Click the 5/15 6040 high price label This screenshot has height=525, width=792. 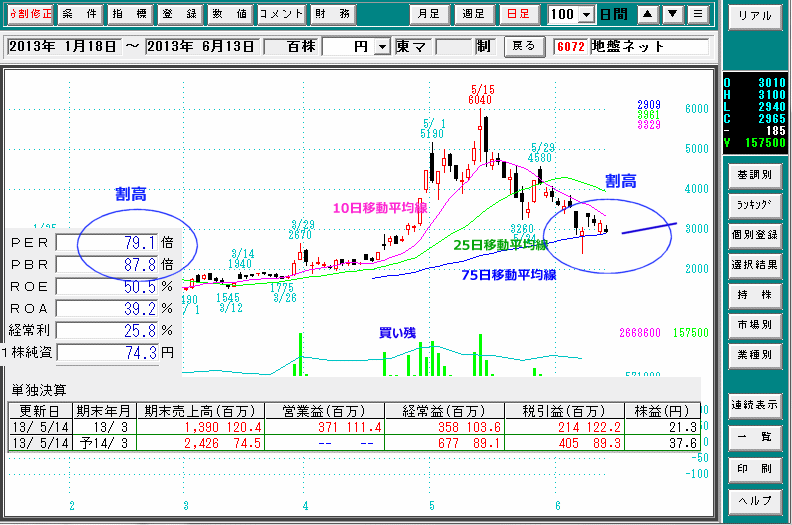coord(481,94)
